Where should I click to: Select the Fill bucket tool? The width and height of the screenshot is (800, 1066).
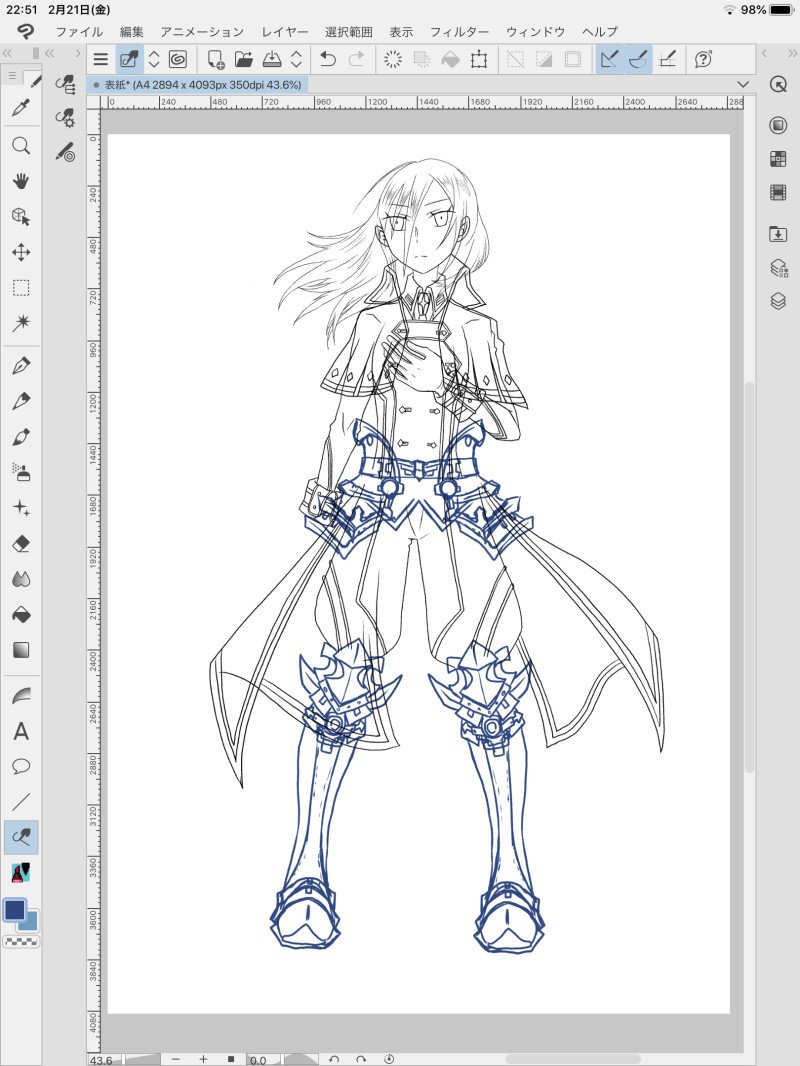(21, 615)
